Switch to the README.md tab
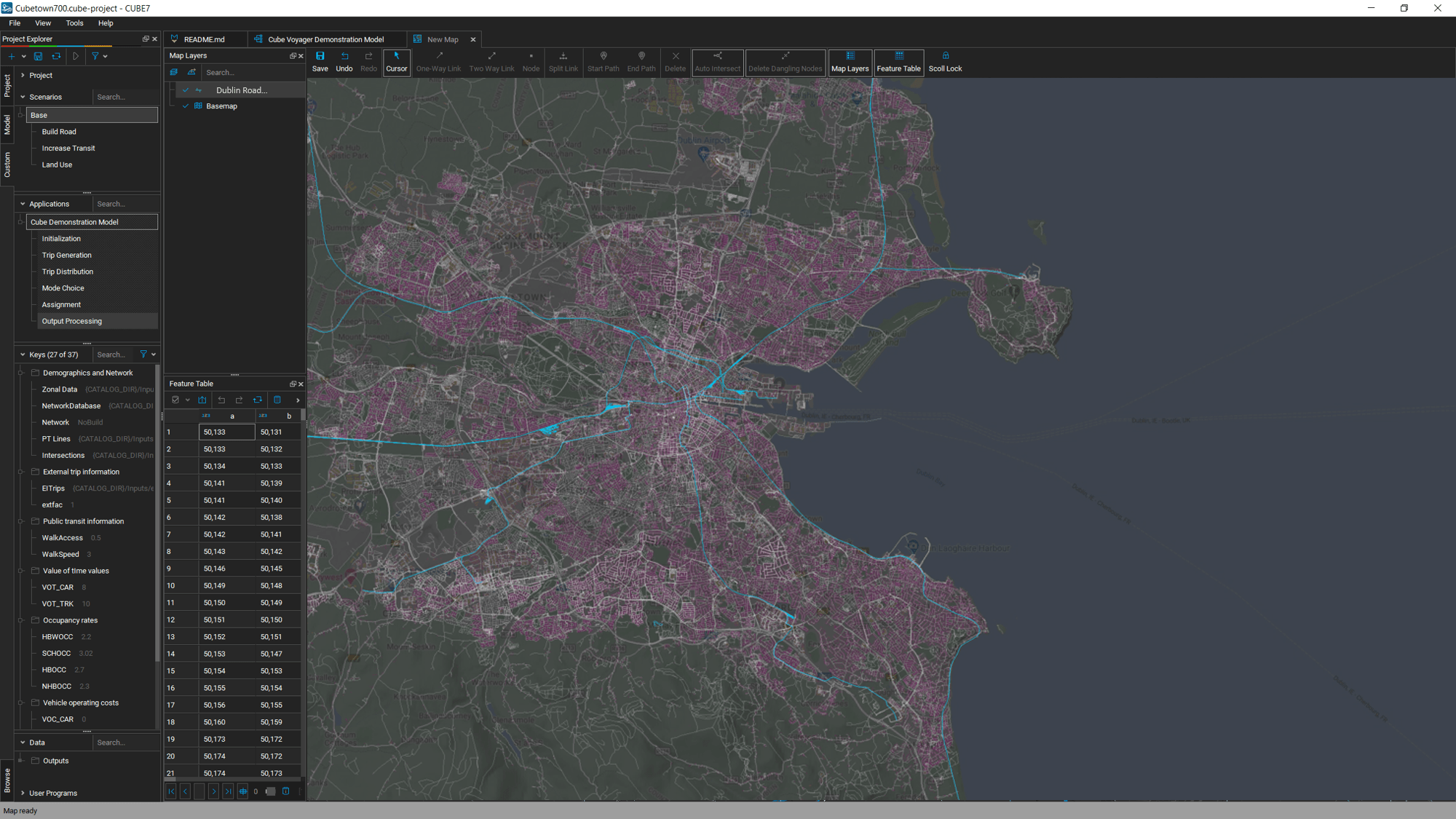 point(204,39)
